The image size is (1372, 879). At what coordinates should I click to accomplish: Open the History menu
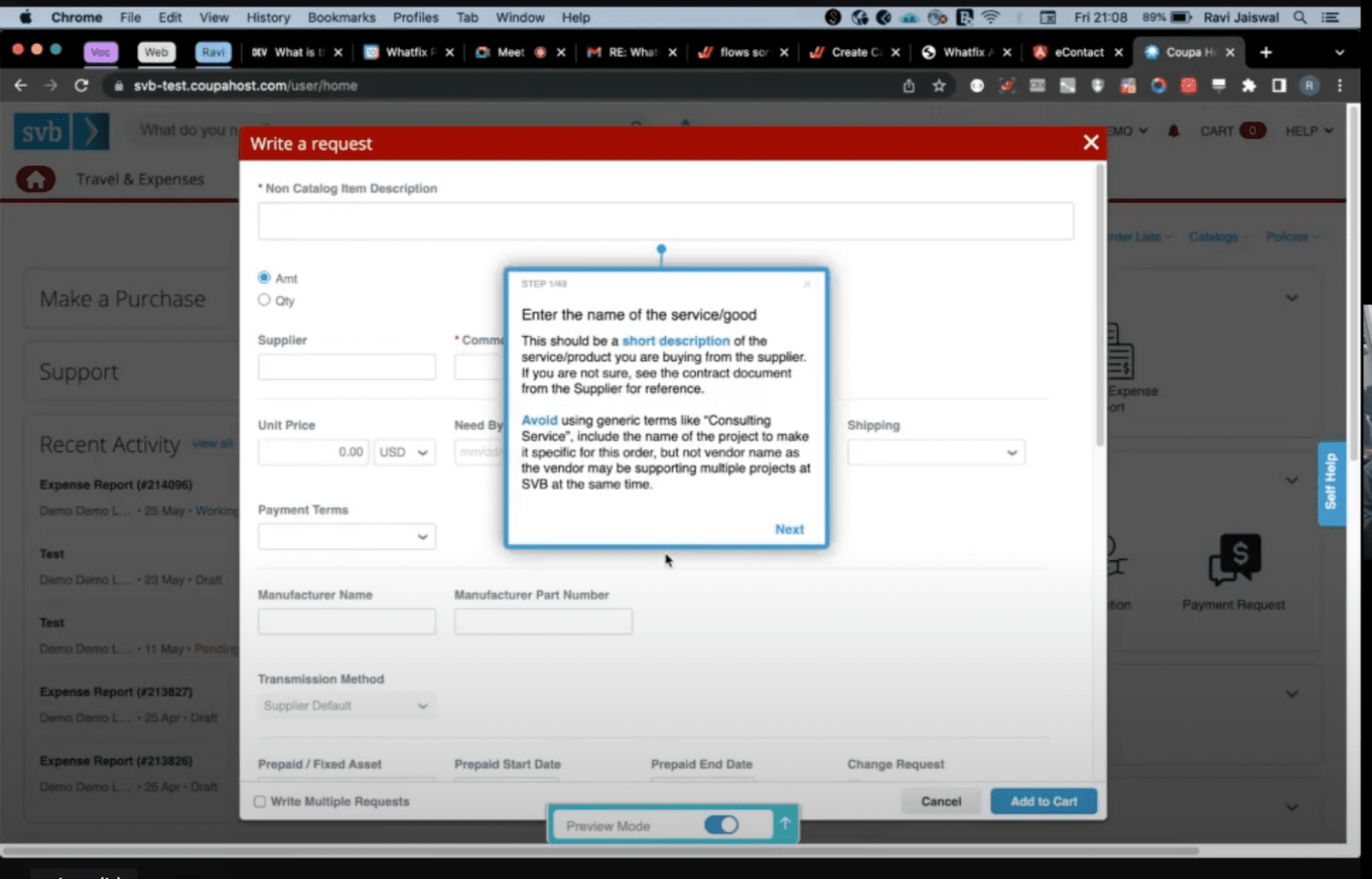[x=268, y=17]
